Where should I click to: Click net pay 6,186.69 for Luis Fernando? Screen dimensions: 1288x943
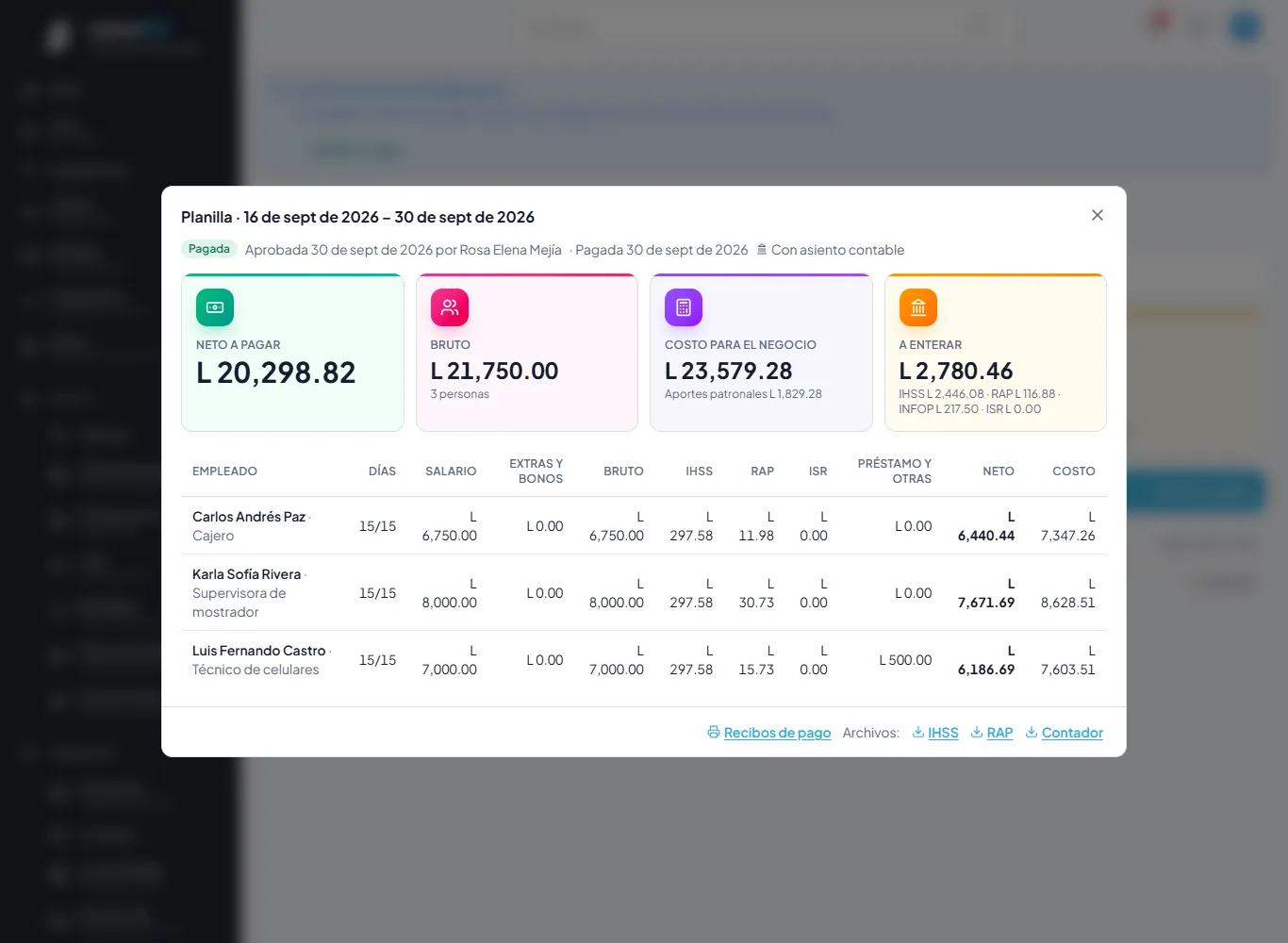pos(986,670)
